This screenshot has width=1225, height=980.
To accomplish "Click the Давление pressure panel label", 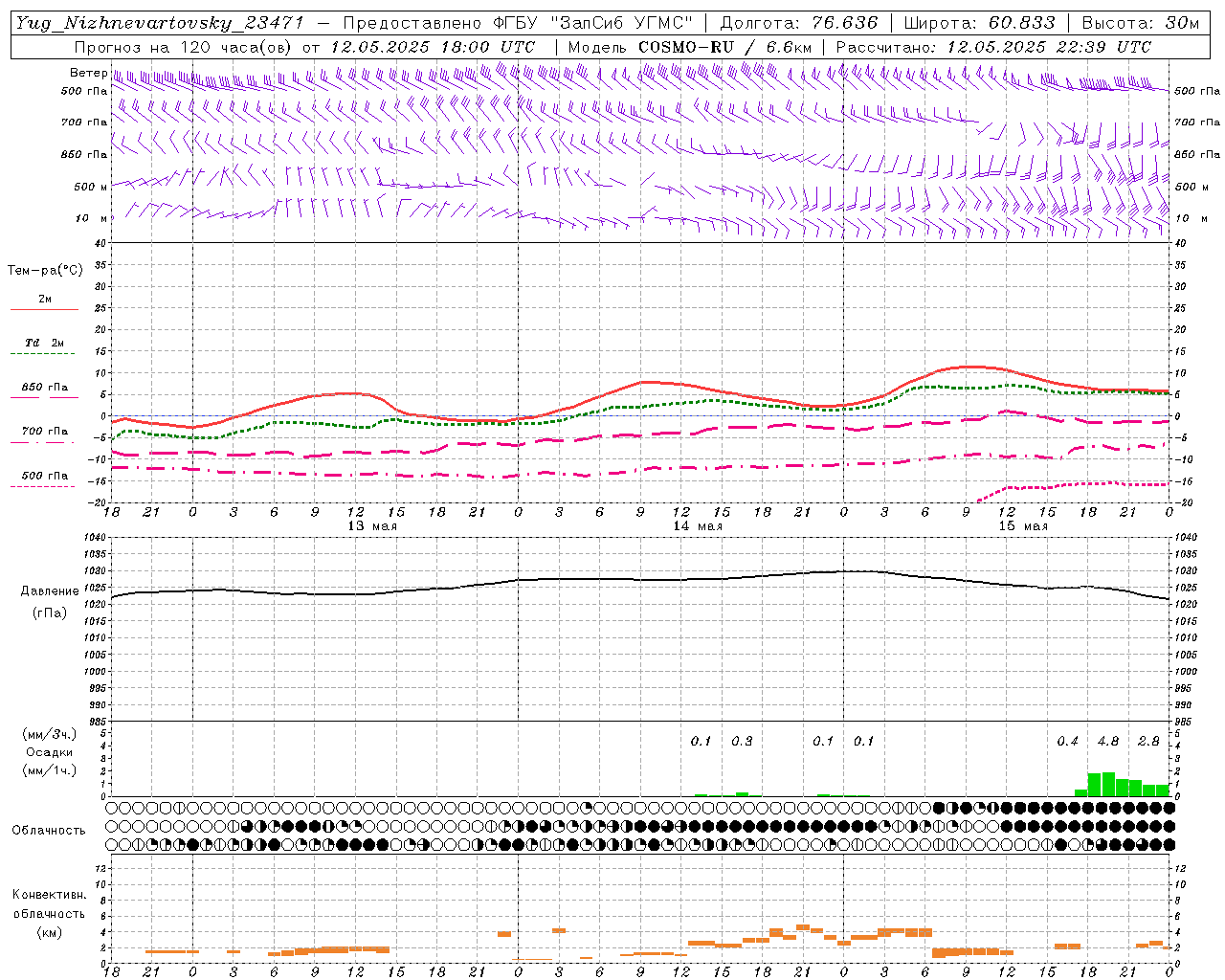I will point(50,591).
